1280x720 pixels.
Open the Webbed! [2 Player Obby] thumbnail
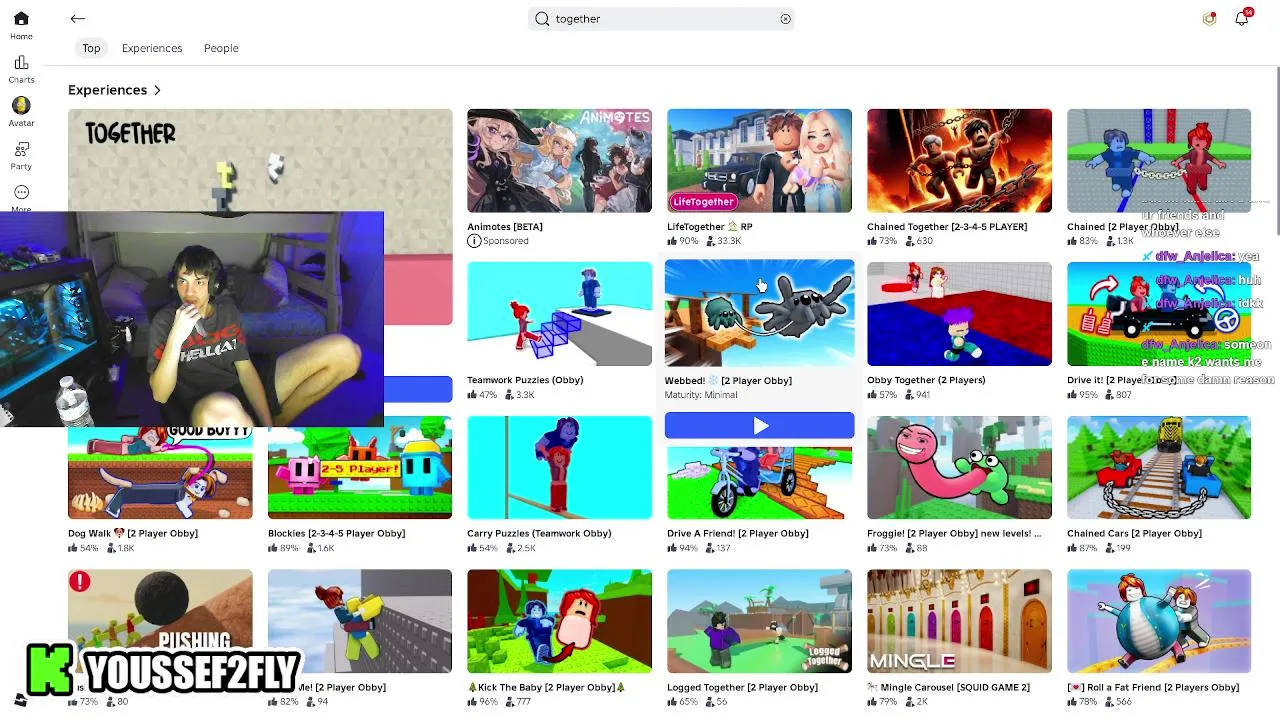[x=759, y=313]
